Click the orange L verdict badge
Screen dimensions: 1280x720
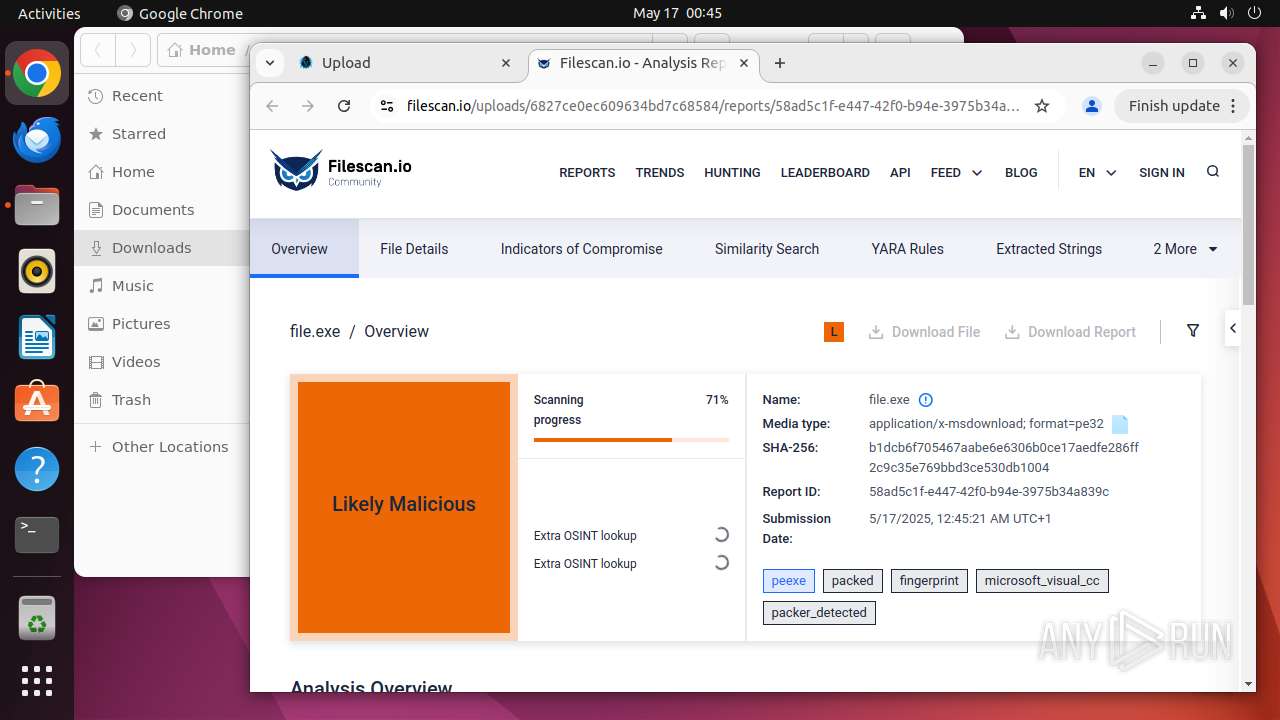(x=834, y=332)
